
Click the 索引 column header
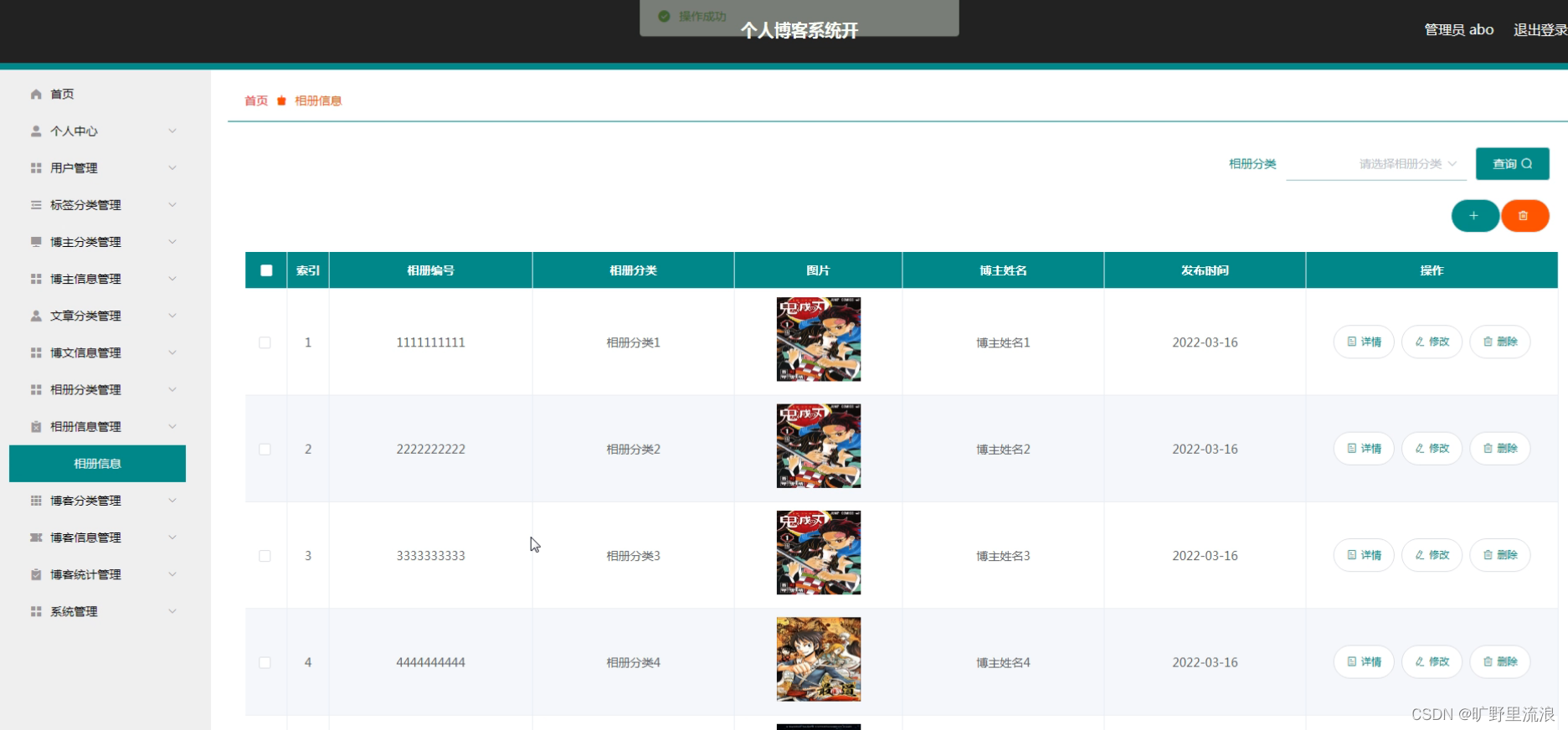(x=308, y=270)
